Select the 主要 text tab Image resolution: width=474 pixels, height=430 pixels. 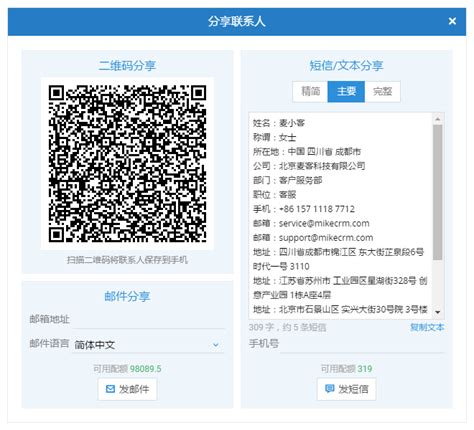346,91
